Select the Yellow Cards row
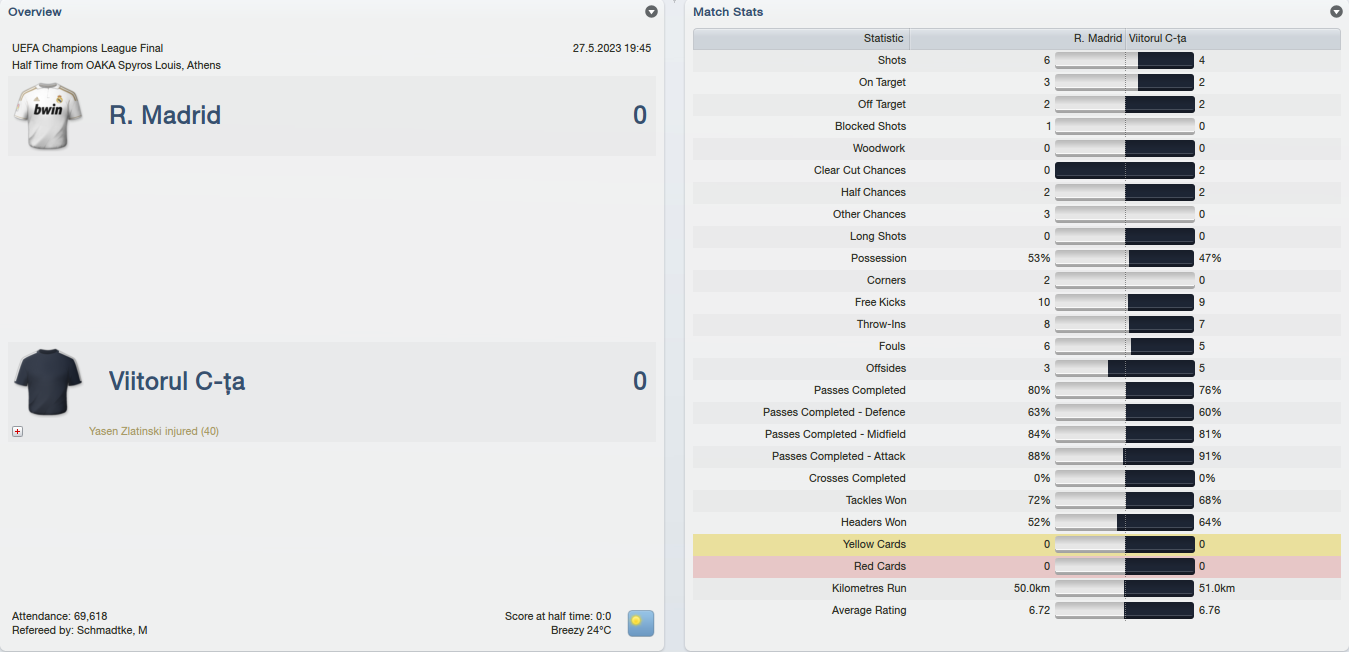This screenshot has height=652, width=1349. click(1017, 544)
